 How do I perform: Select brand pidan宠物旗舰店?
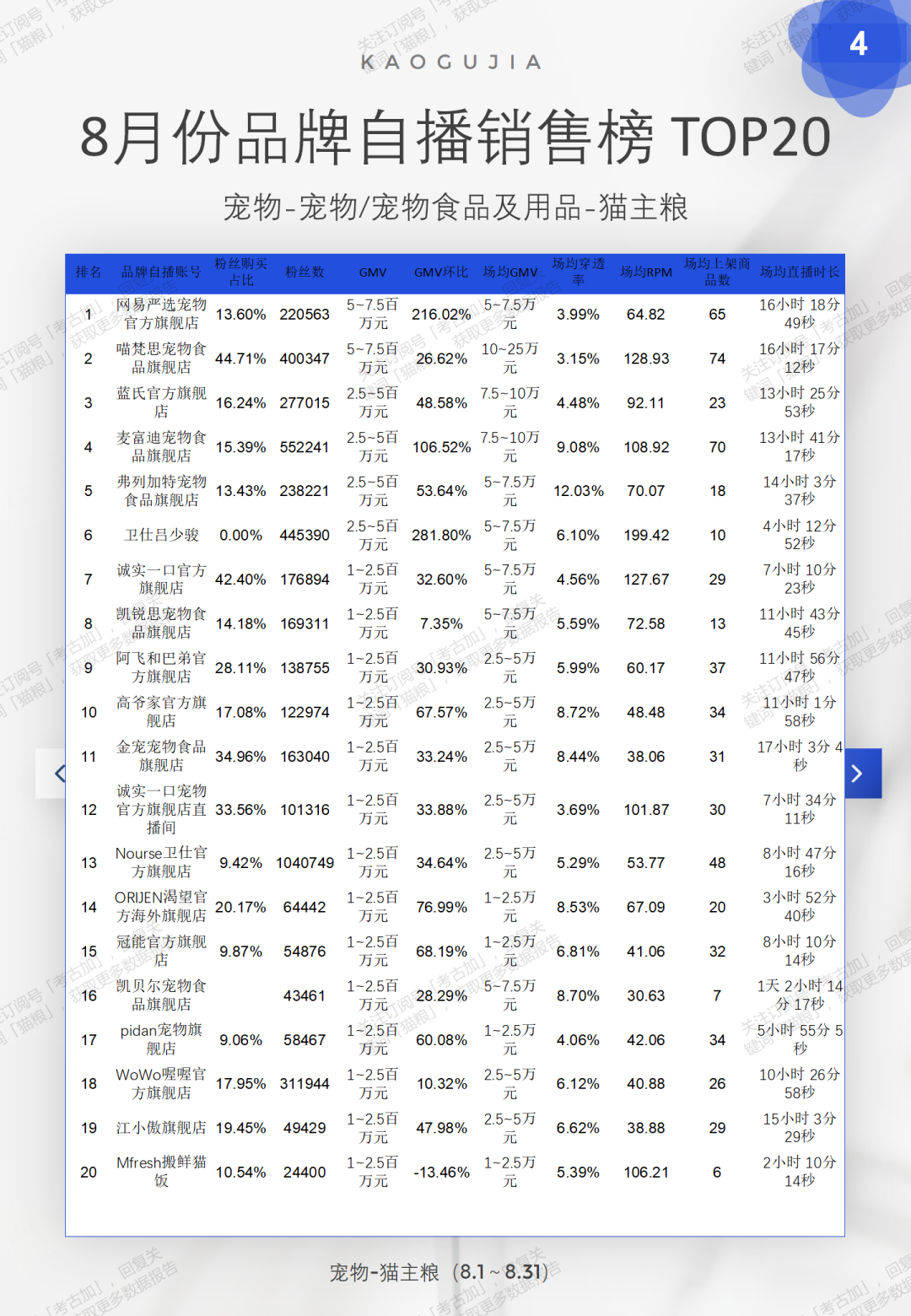[x=161, y=1040]
